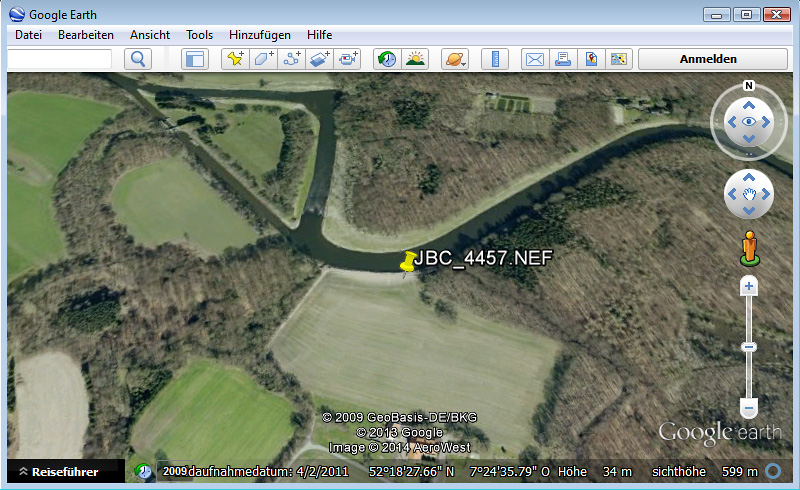Open the Hinzufügen menu

(x=259, y=34)
